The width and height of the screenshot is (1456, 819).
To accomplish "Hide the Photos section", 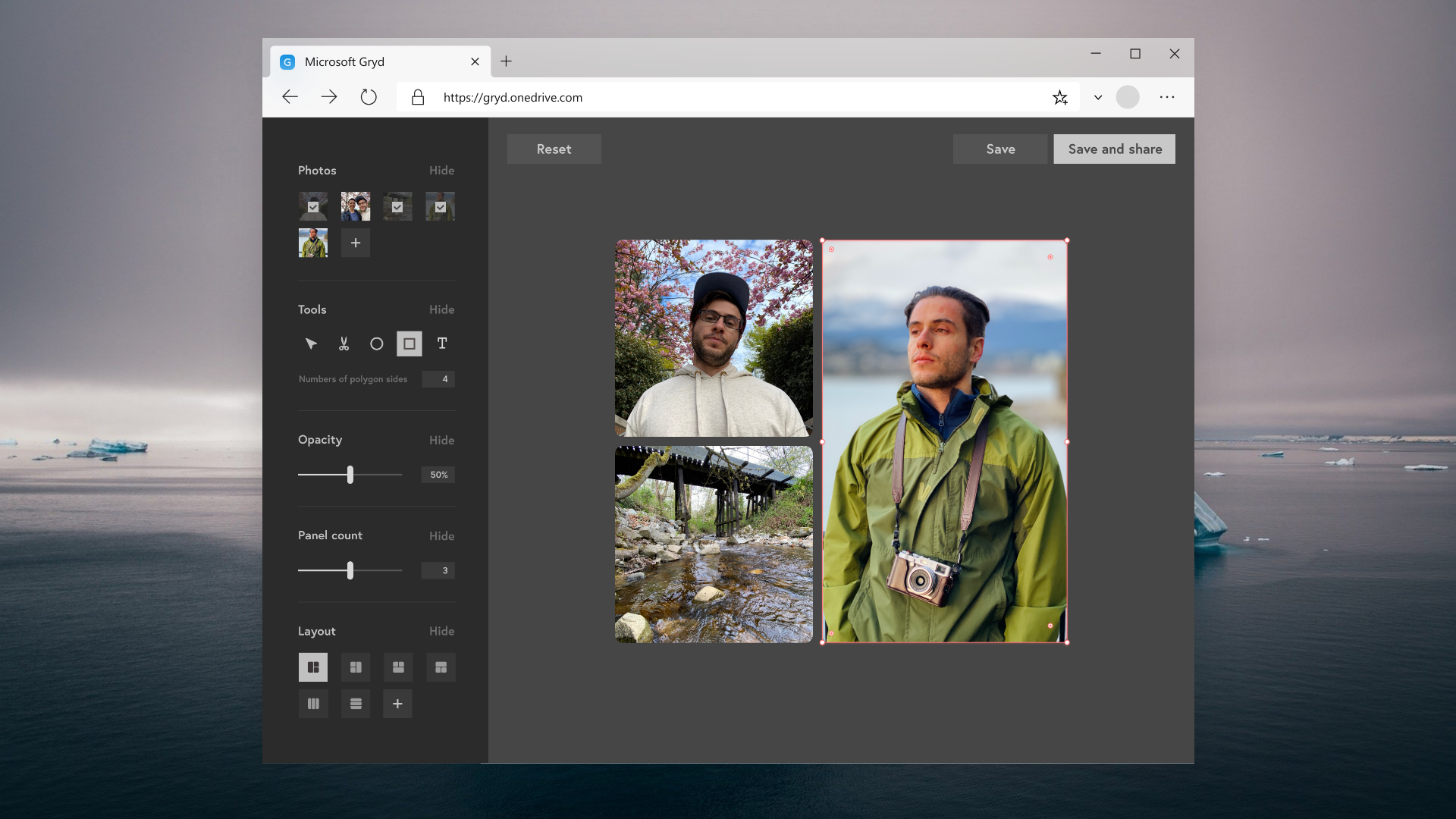I will pyautogui.click(x=441, y=171).
